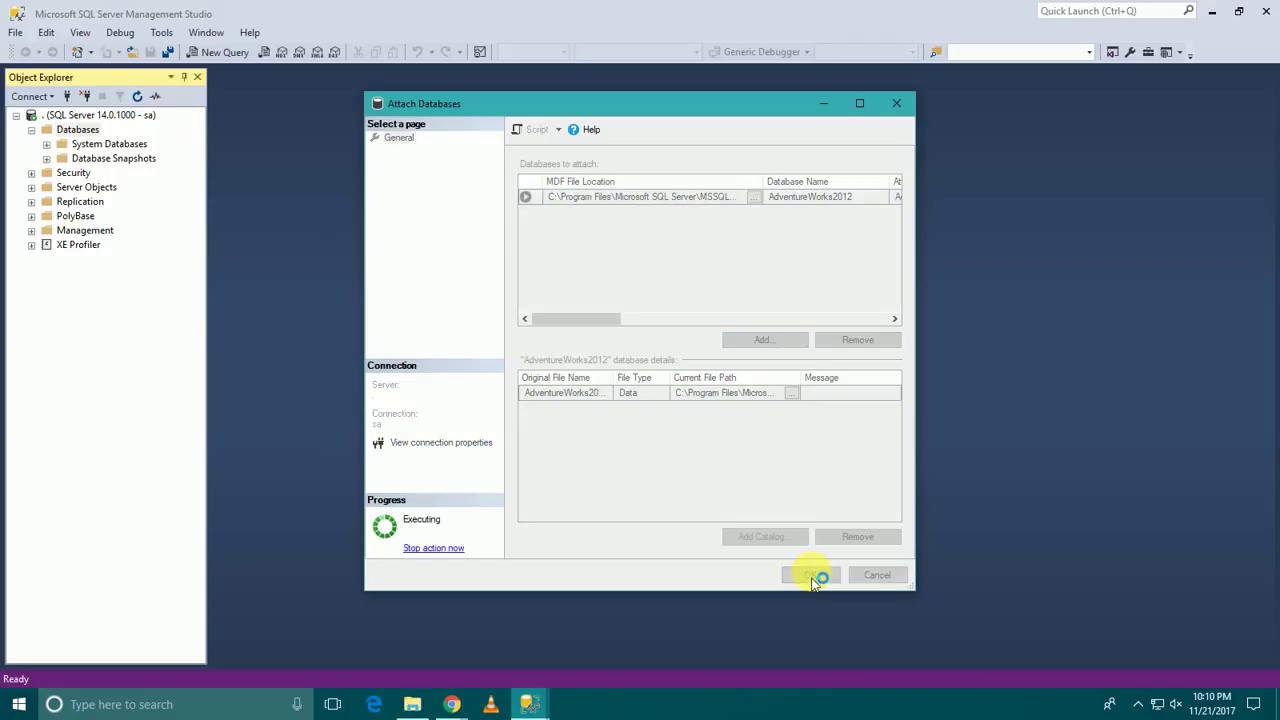The width and height of the screenshot is (1280, 720).
Task: Click the Quick Launch search box
Action: tap(1116, 11)
